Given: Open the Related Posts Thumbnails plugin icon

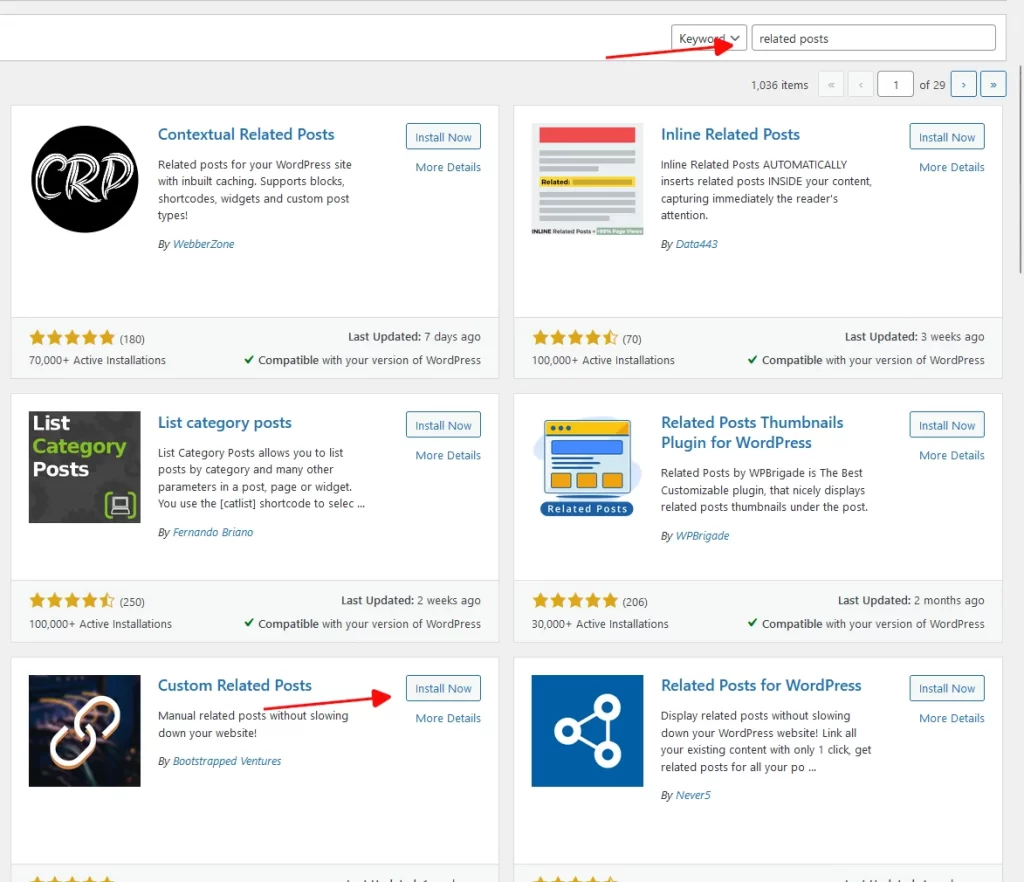Looking at the screenshot, I should coord(587,467).
